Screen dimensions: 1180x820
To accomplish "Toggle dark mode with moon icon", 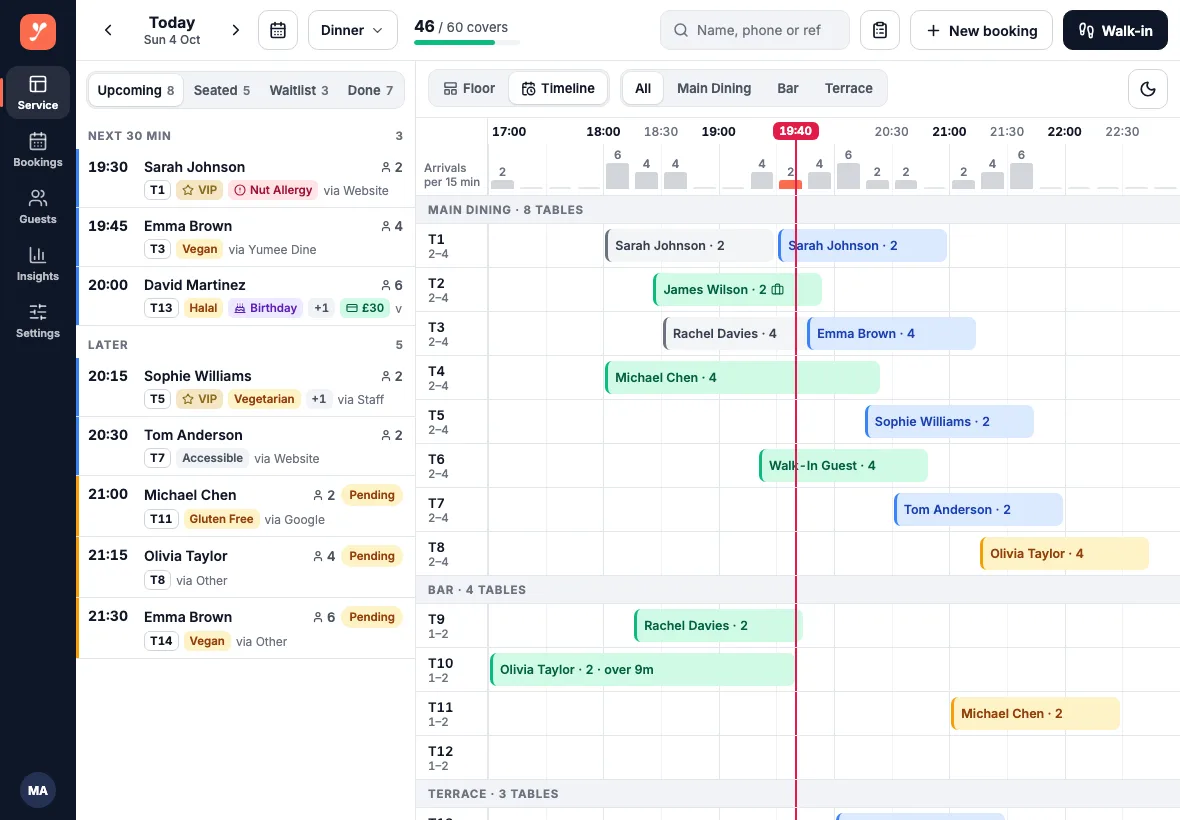I will pyautogui.click(x=1148, y=89).
